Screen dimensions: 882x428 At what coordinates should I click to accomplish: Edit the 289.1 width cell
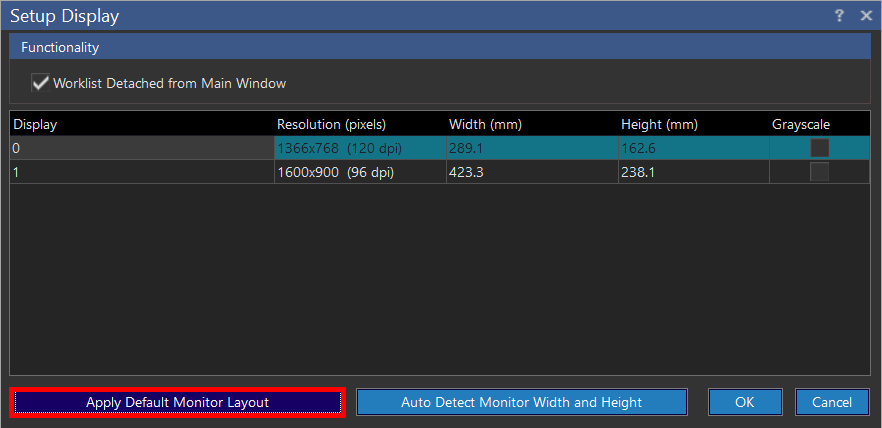click(531, 148)
